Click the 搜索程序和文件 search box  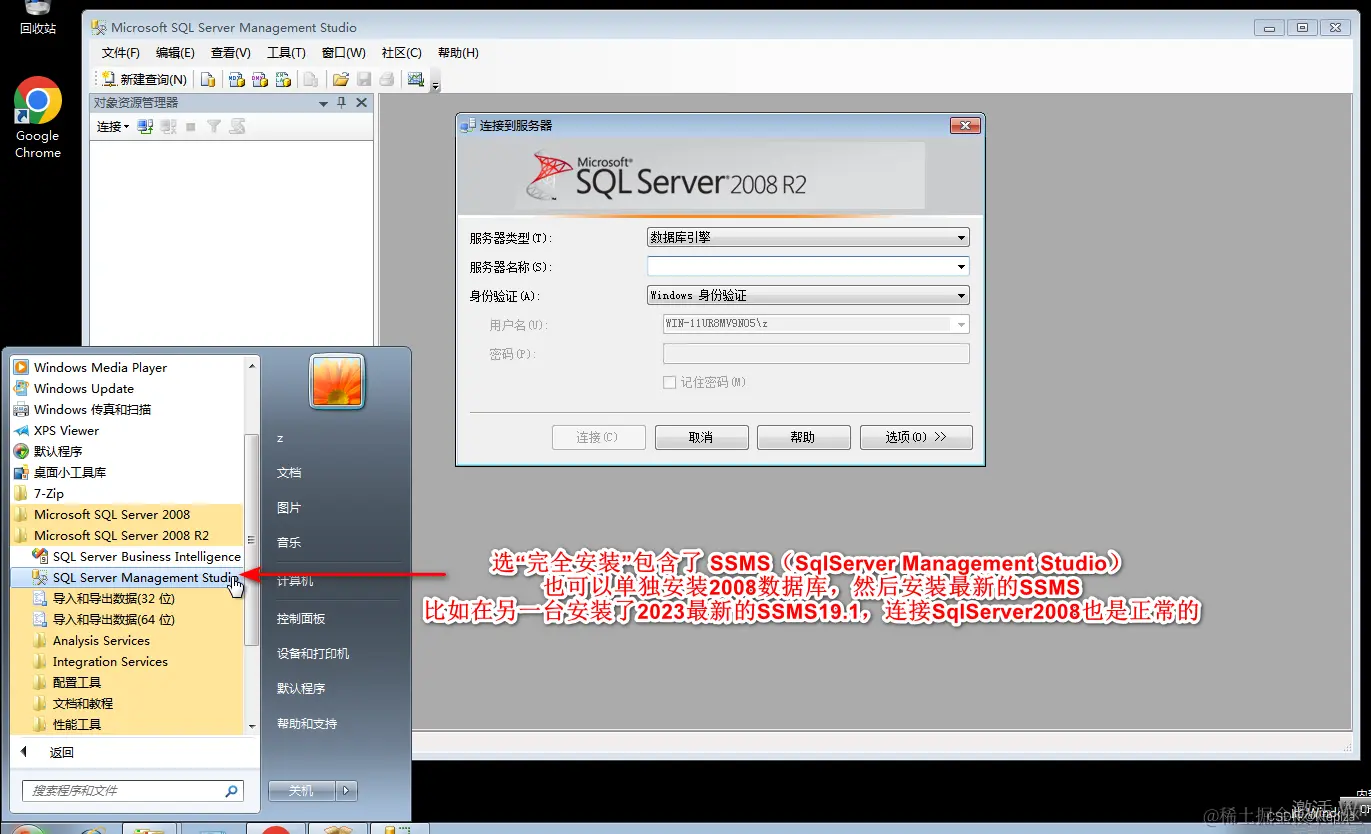pyautogui.click(x=132, y=791)
